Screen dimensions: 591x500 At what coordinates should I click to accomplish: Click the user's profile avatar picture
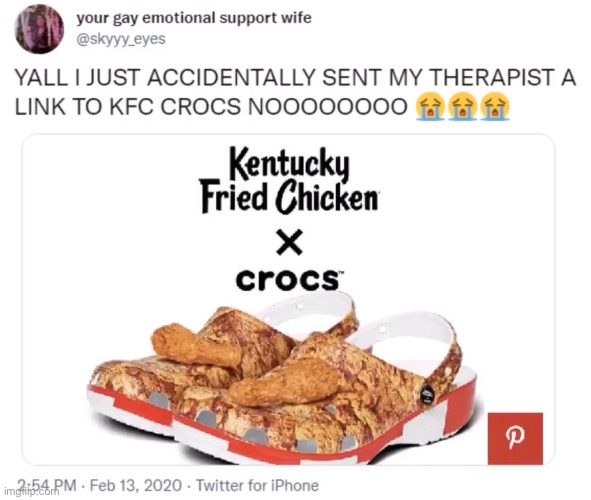point(39,29)
